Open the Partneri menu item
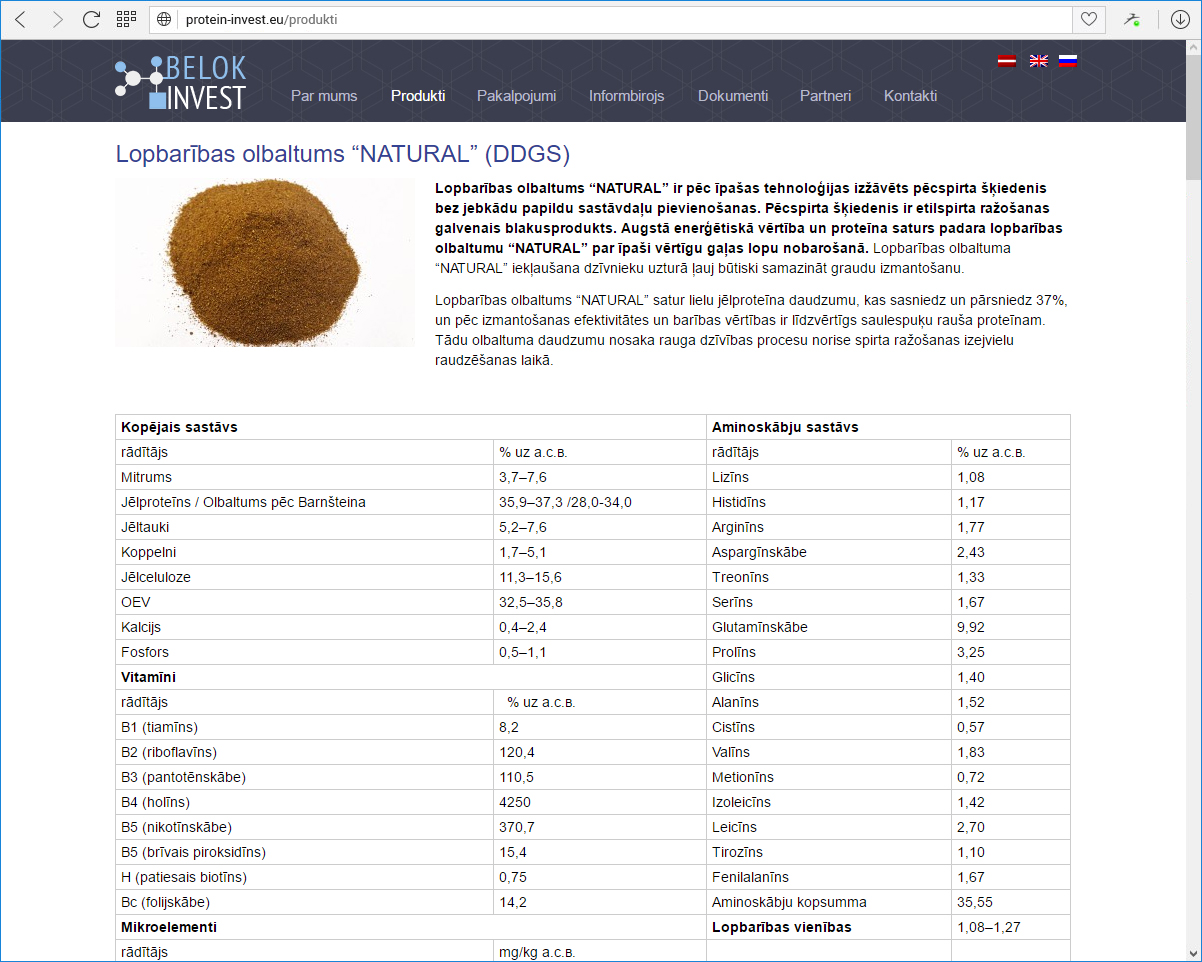The width and height of the screenshot is (1202, 962). point(826,96)
